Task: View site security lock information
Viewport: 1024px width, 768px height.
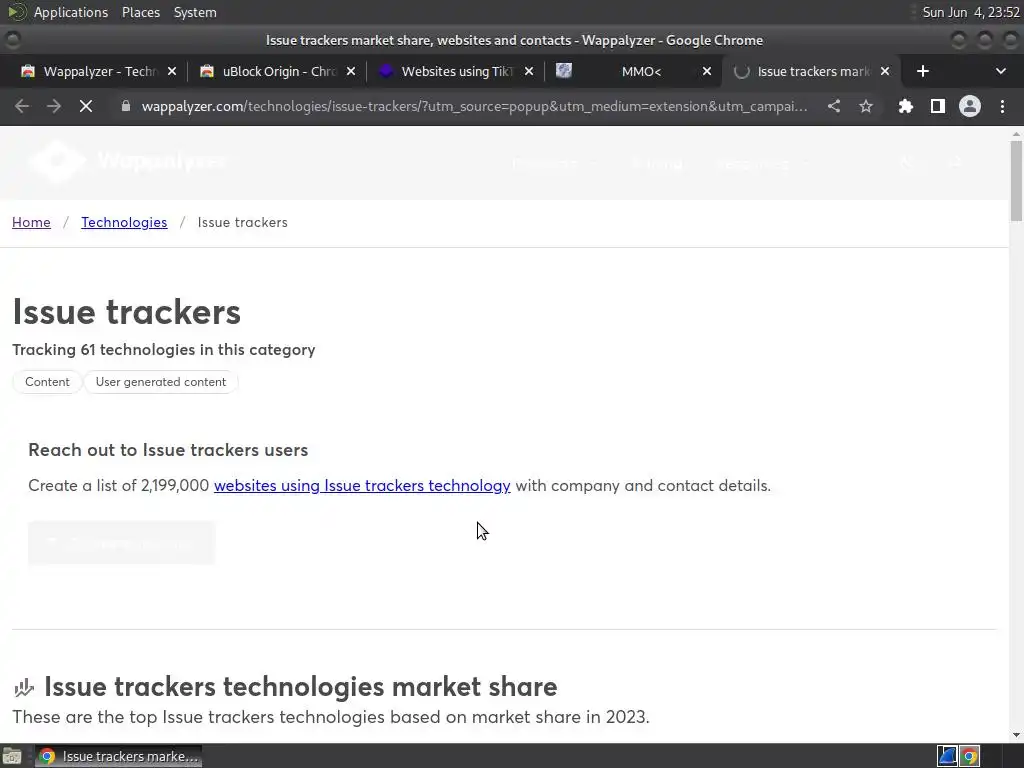Action: 126,106
